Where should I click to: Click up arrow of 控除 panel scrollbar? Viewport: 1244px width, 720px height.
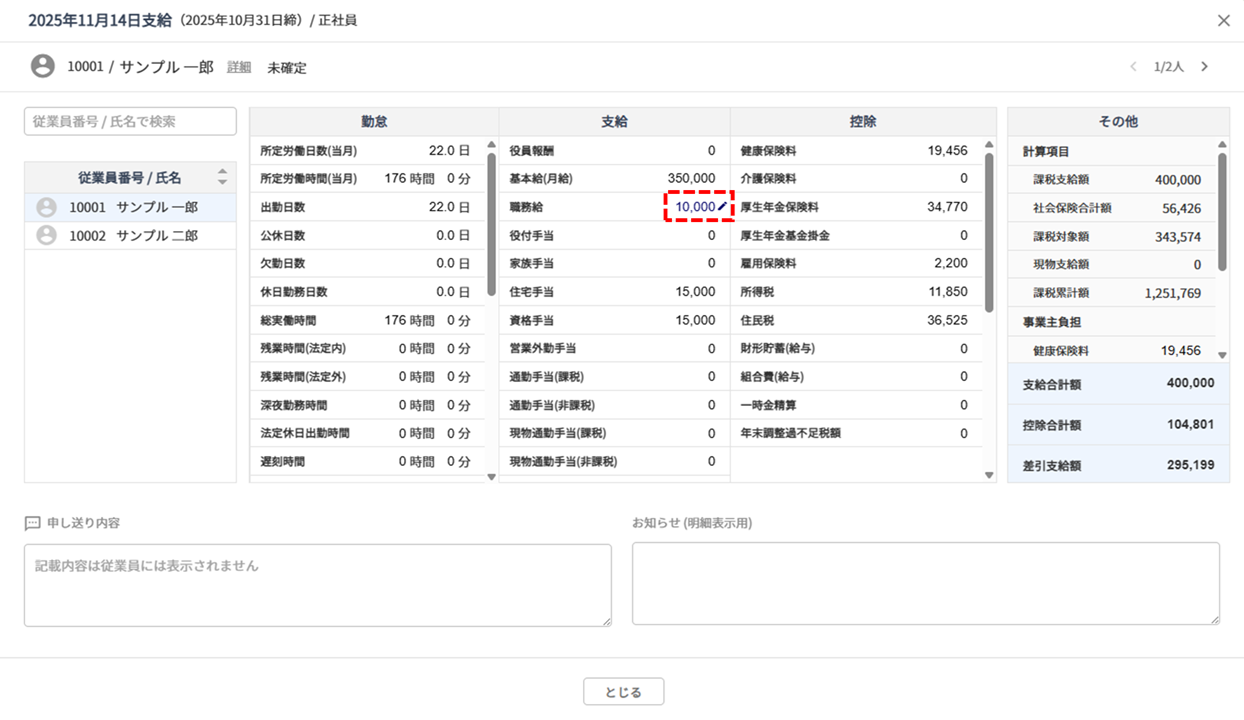coord(990,145)
